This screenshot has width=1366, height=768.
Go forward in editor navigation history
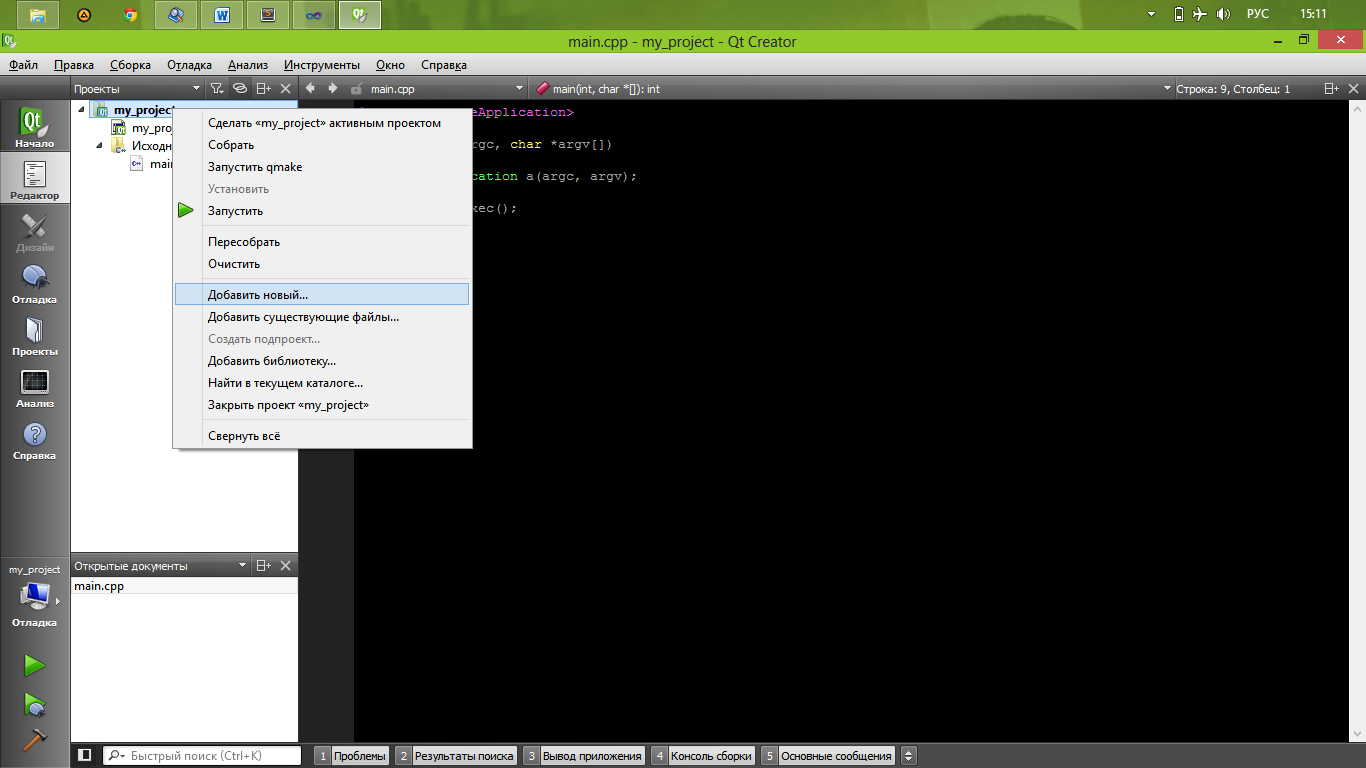[333, 88]
